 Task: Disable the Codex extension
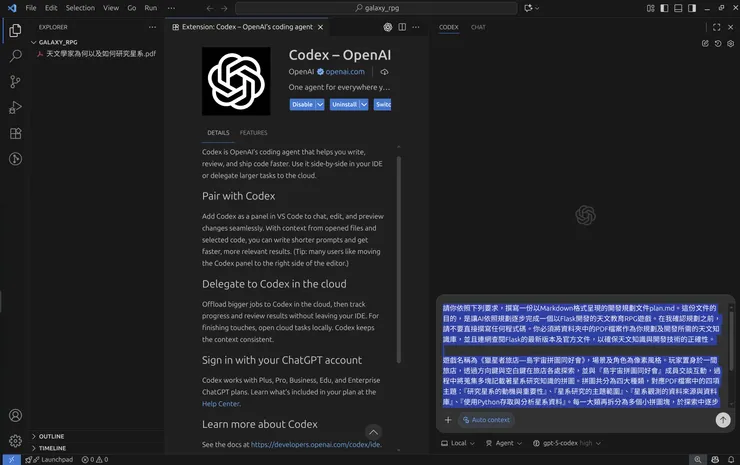pos(302,104)
